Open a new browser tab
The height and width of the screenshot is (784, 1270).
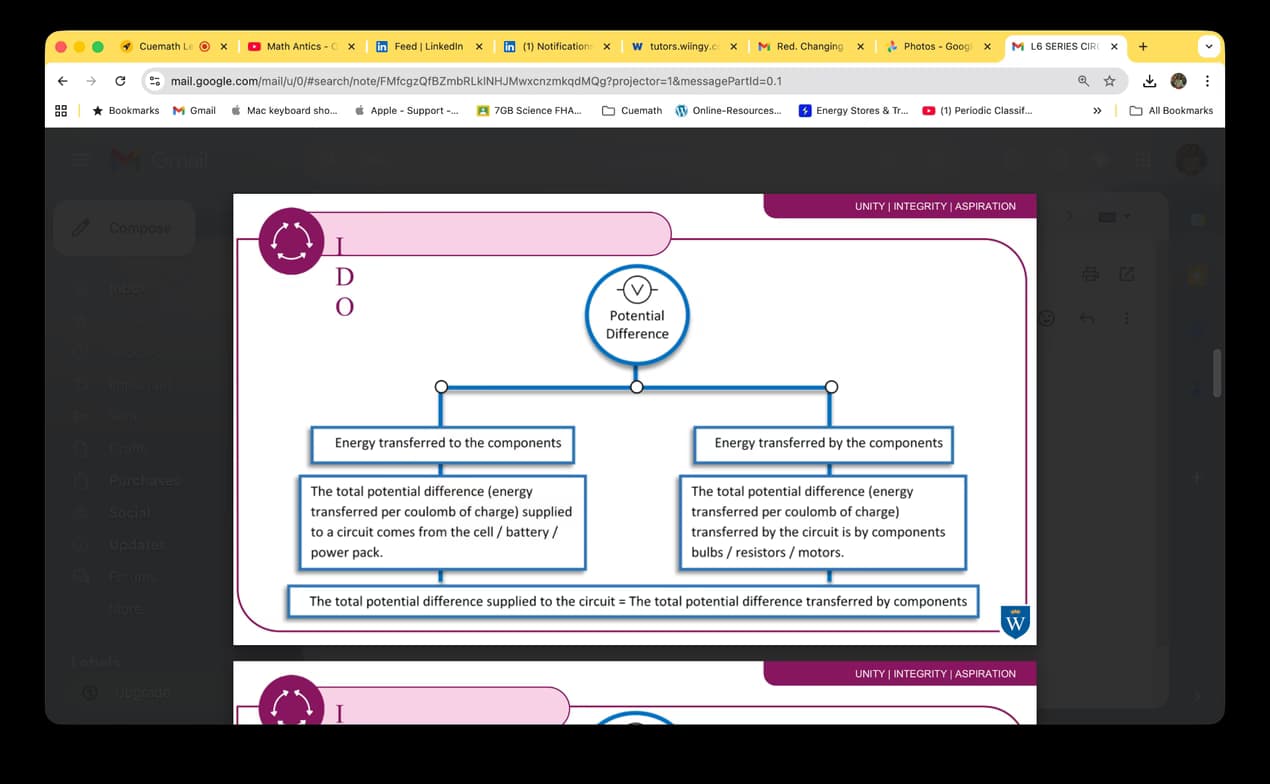click(1143, 46)
